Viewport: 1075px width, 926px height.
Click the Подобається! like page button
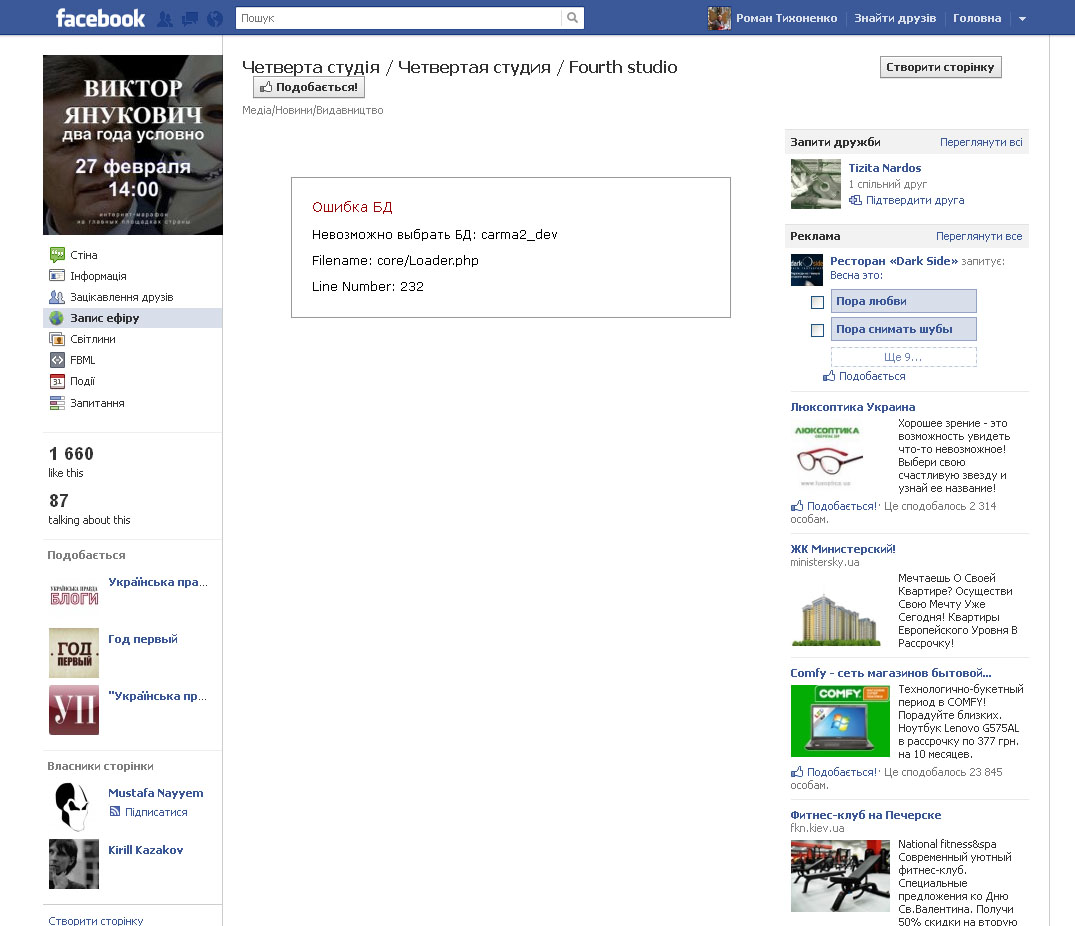(x=309, y=87)
